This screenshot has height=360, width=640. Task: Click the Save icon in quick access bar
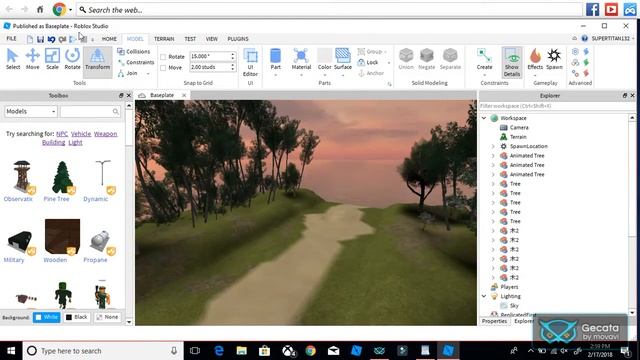point(40,39)
